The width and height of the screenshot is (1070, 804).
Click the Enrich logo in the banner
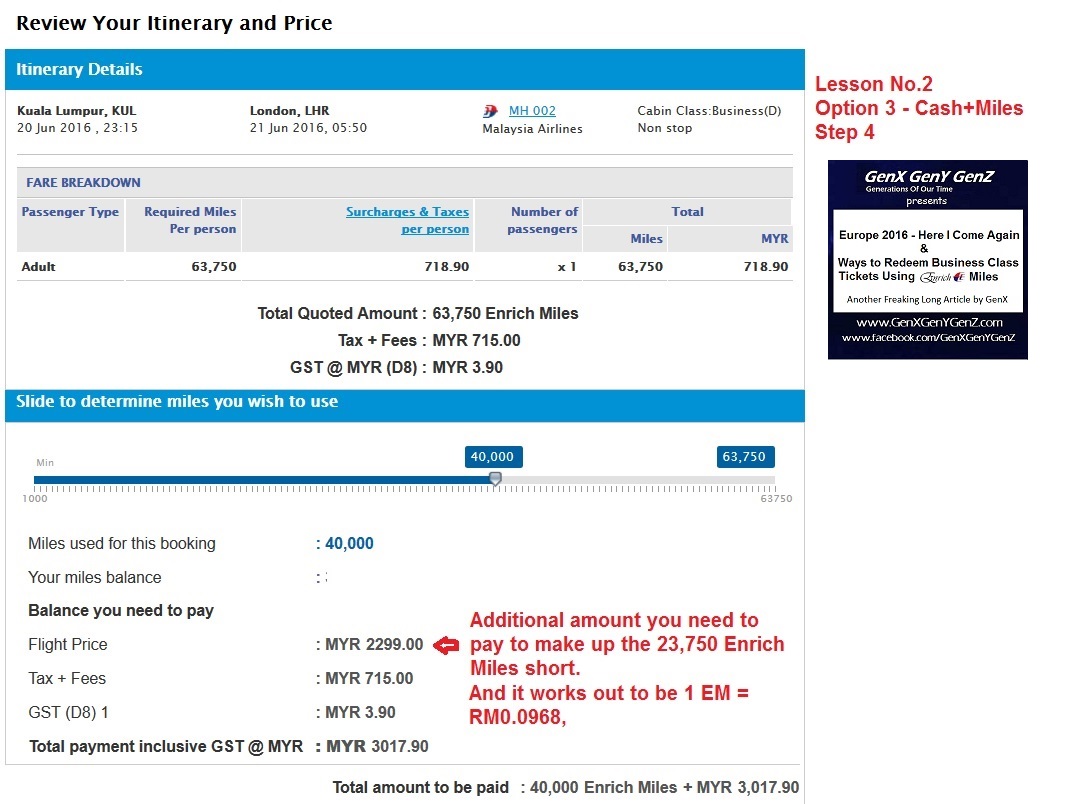[943, 277]
